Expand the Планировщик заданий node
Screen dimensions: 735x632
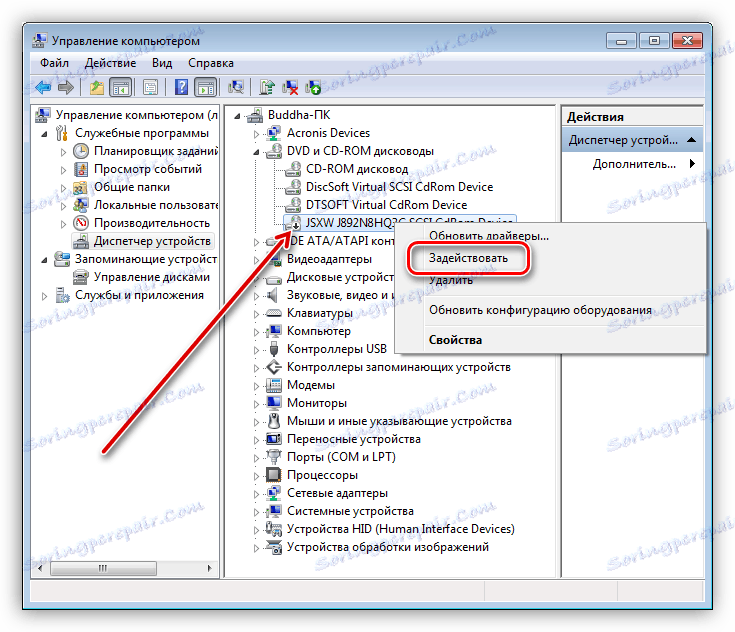(63, 152)
